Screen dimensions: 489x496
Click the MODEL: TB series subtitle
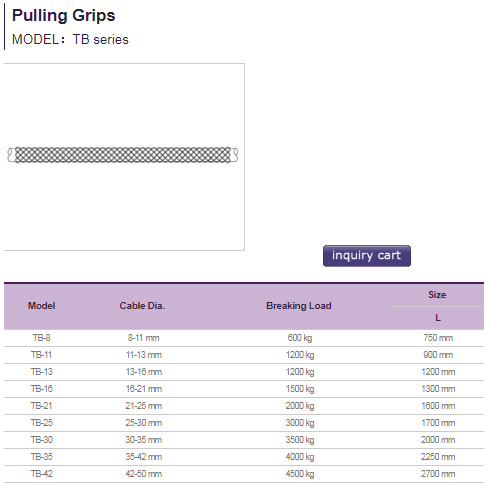coord(70,39)
